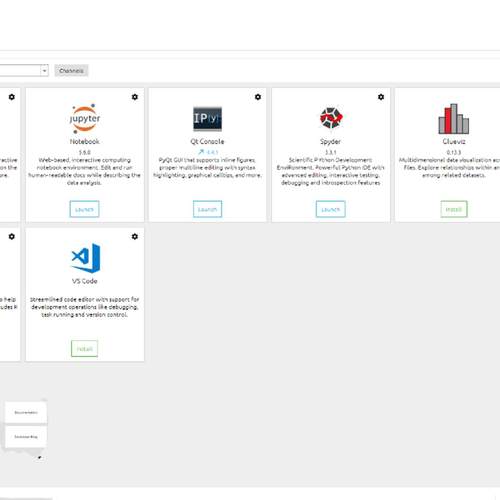
Task: Click Spyder description 'Scientific Python Development'
Action: click(330, 171)
